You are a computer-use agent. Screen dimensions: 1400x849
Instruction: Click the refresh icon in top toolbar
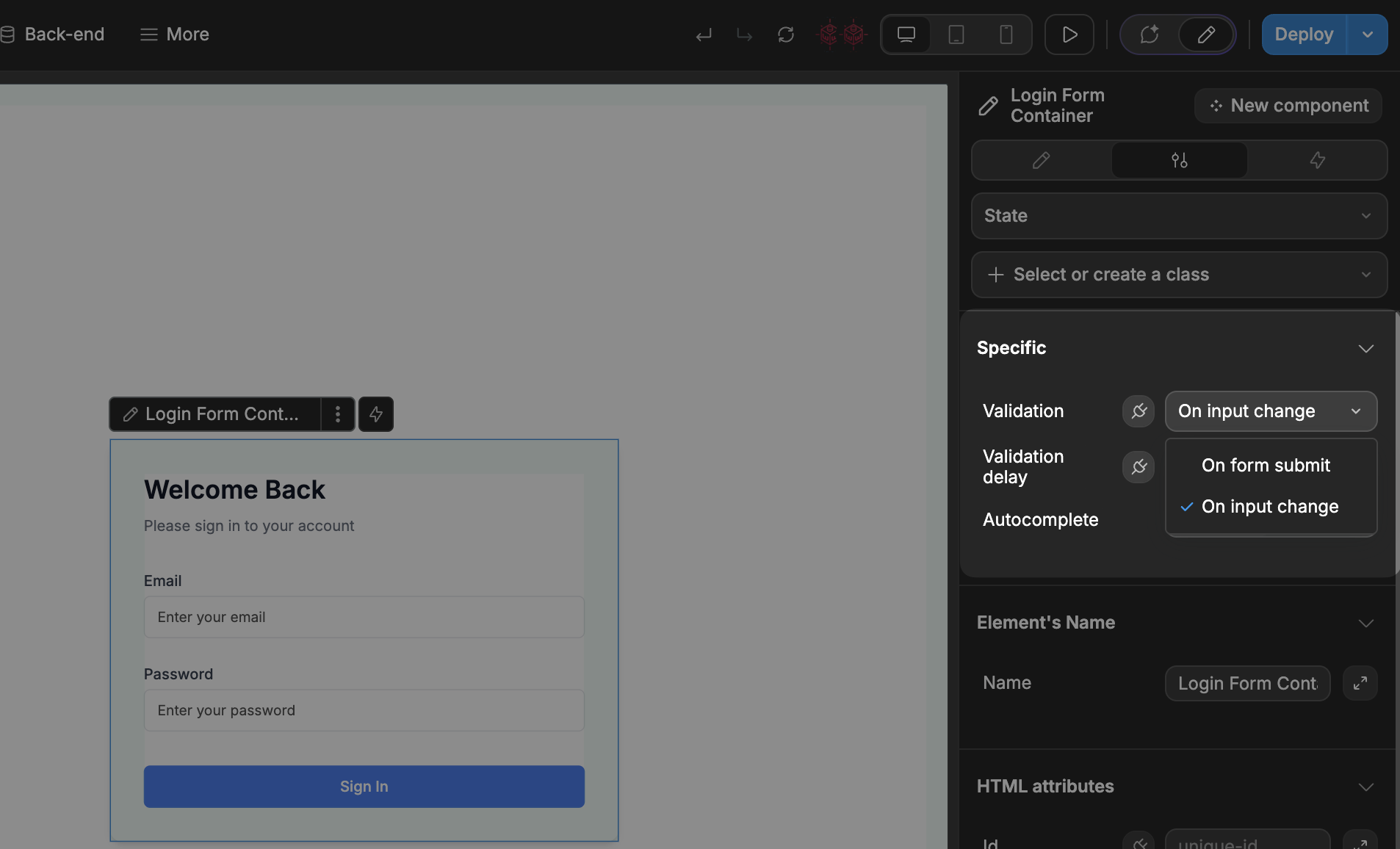tap(786, 35)
